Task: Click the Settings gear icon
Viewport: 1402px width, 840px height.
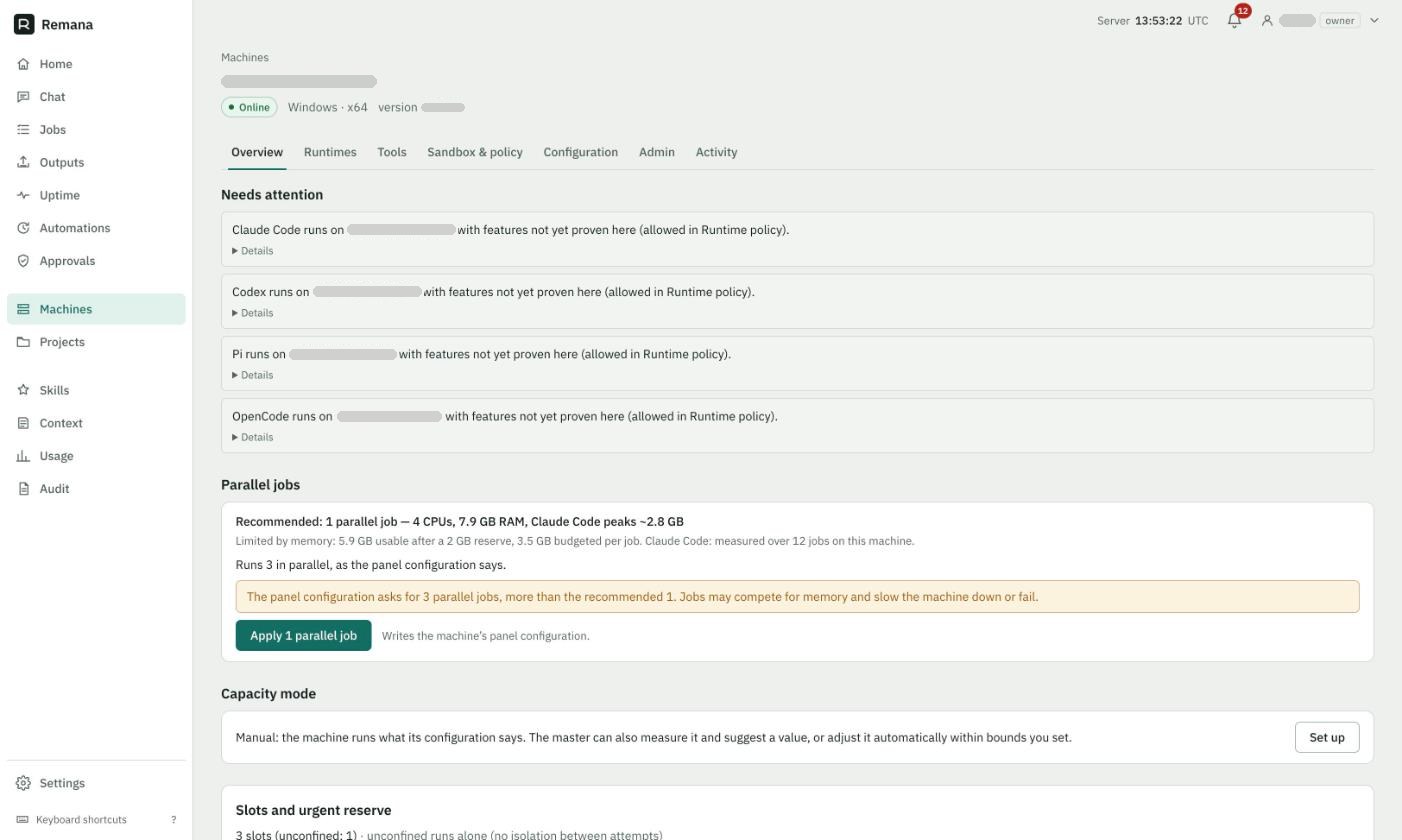Action: click(23, 783)
